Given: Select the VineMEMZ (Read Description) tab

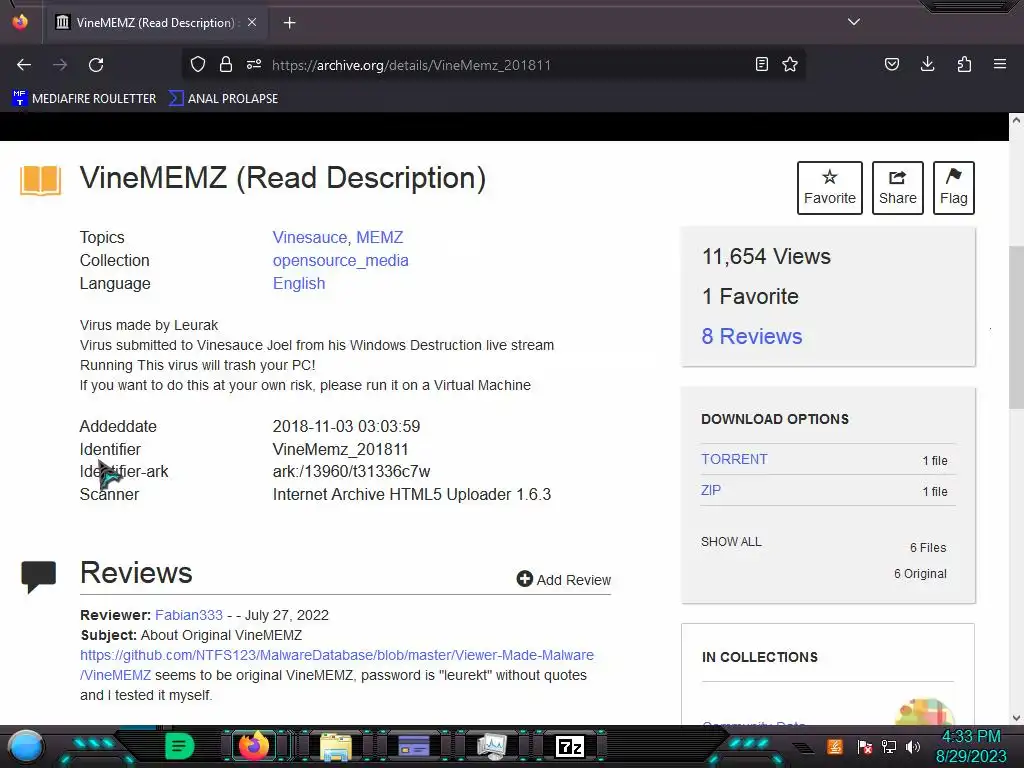Looking at the screenshot, I should click(x=155, y=22).
